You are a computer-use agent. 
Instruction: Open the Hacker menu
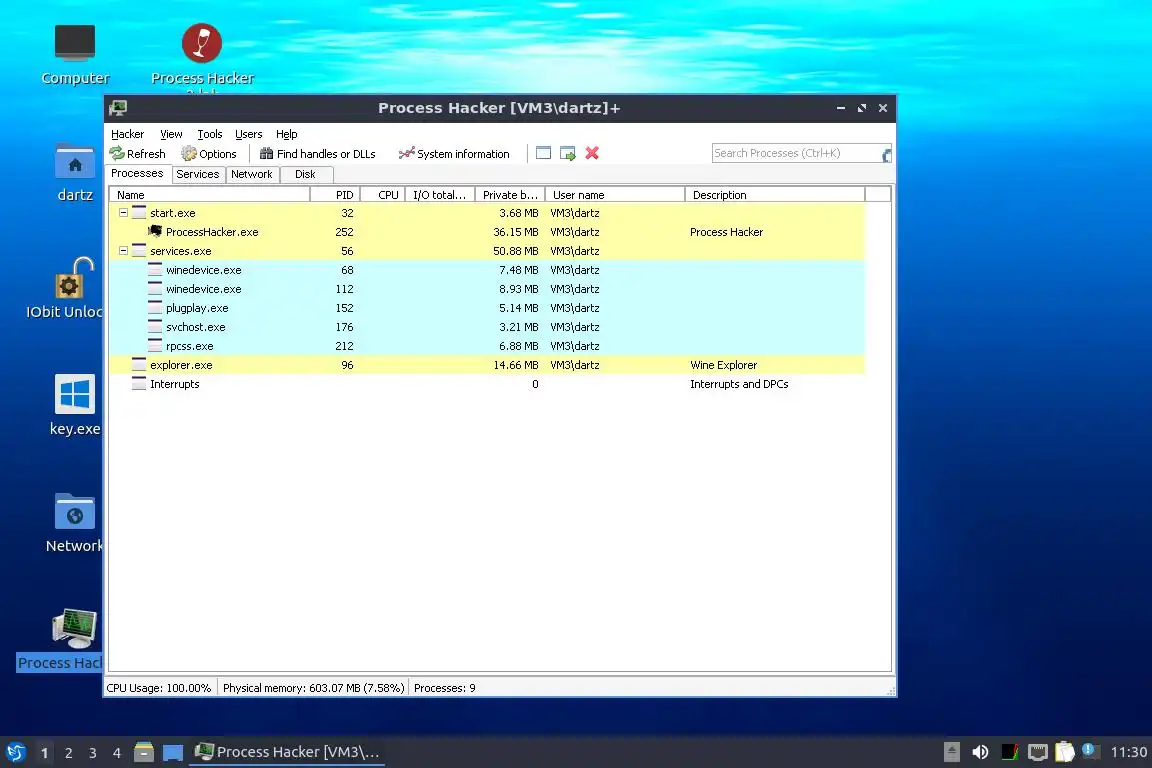pyautogui.click(x=127, y=134)
